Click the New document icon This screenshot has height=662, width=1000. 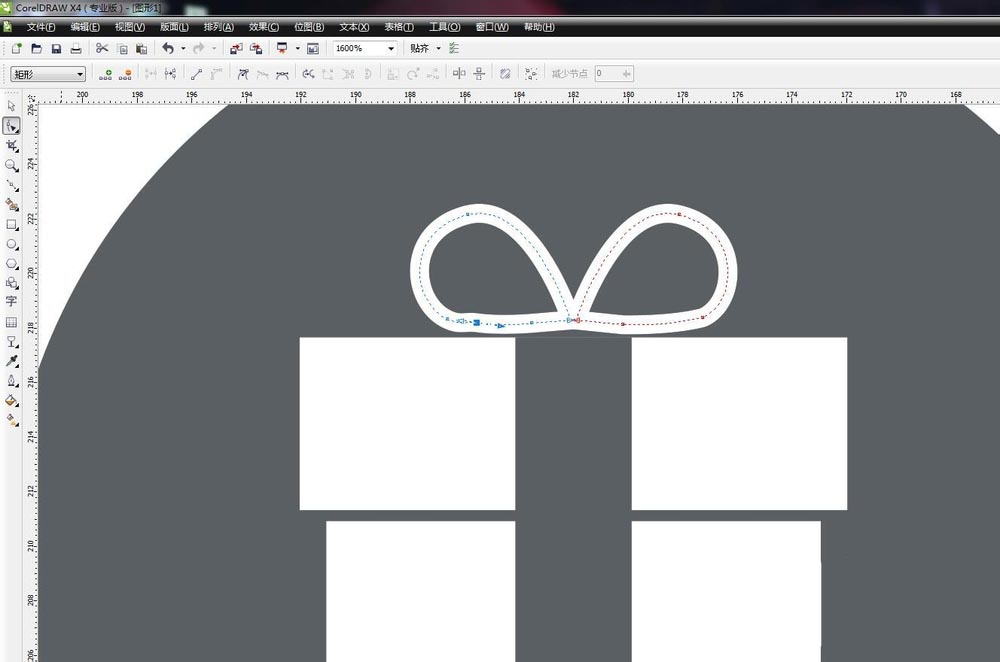coord(17,48)
